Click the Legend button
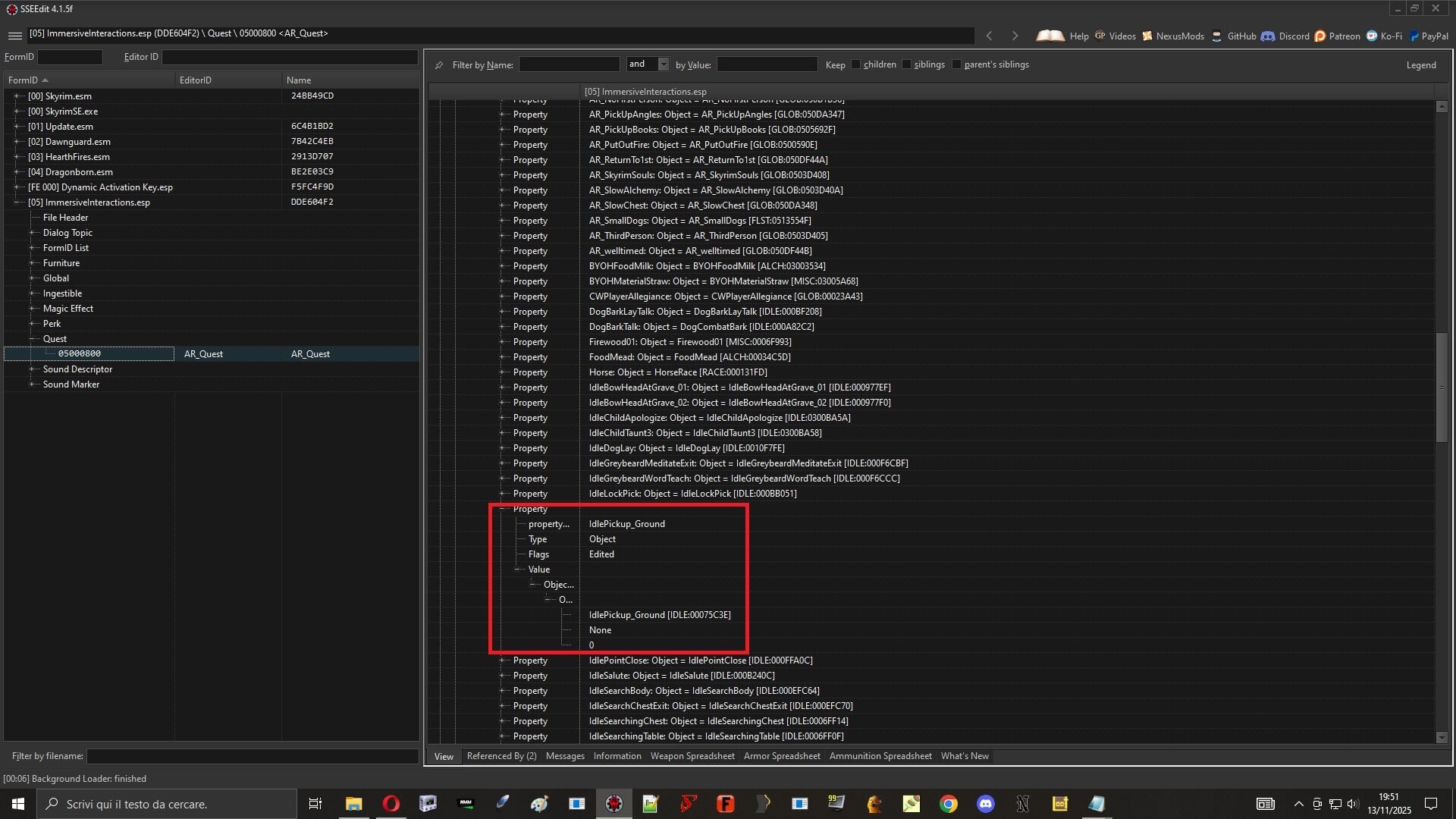Screen dimensions: 1456x819 tap(1421, 65)
